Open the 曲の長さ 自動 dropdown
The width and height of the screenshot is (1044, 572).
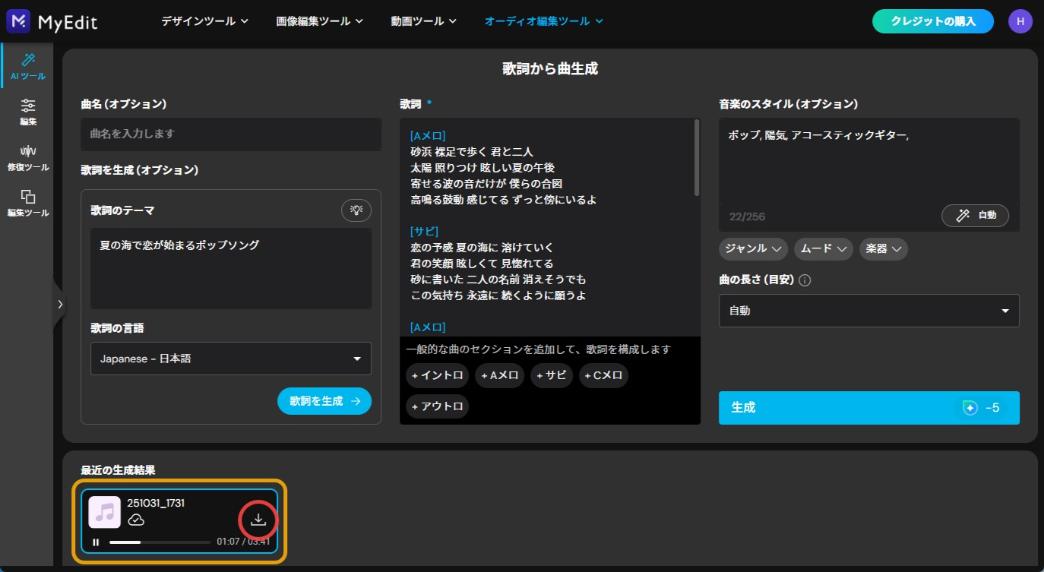click(869, 311)
